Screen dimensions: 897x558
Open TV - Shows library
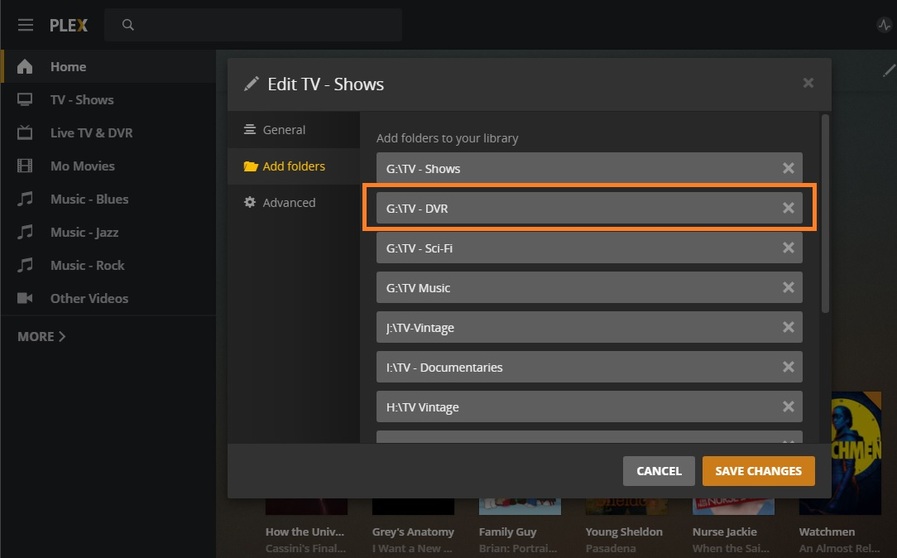[x=109, y=100]
